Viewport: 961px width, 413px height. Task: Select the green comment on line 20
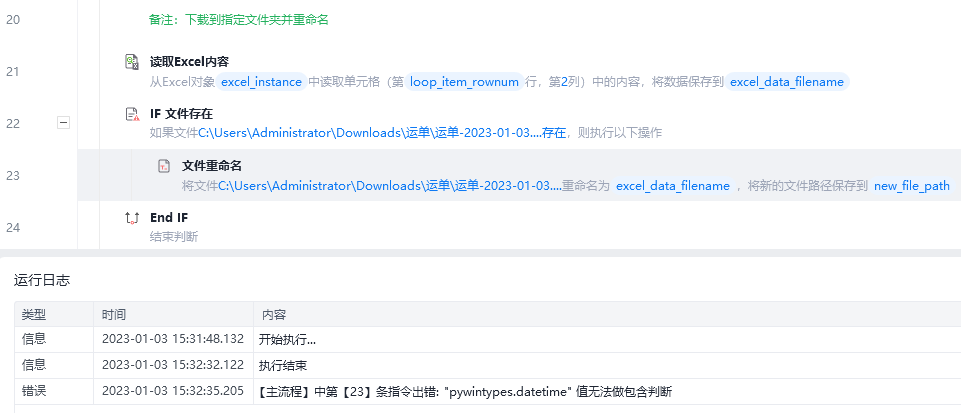(239, 20)
